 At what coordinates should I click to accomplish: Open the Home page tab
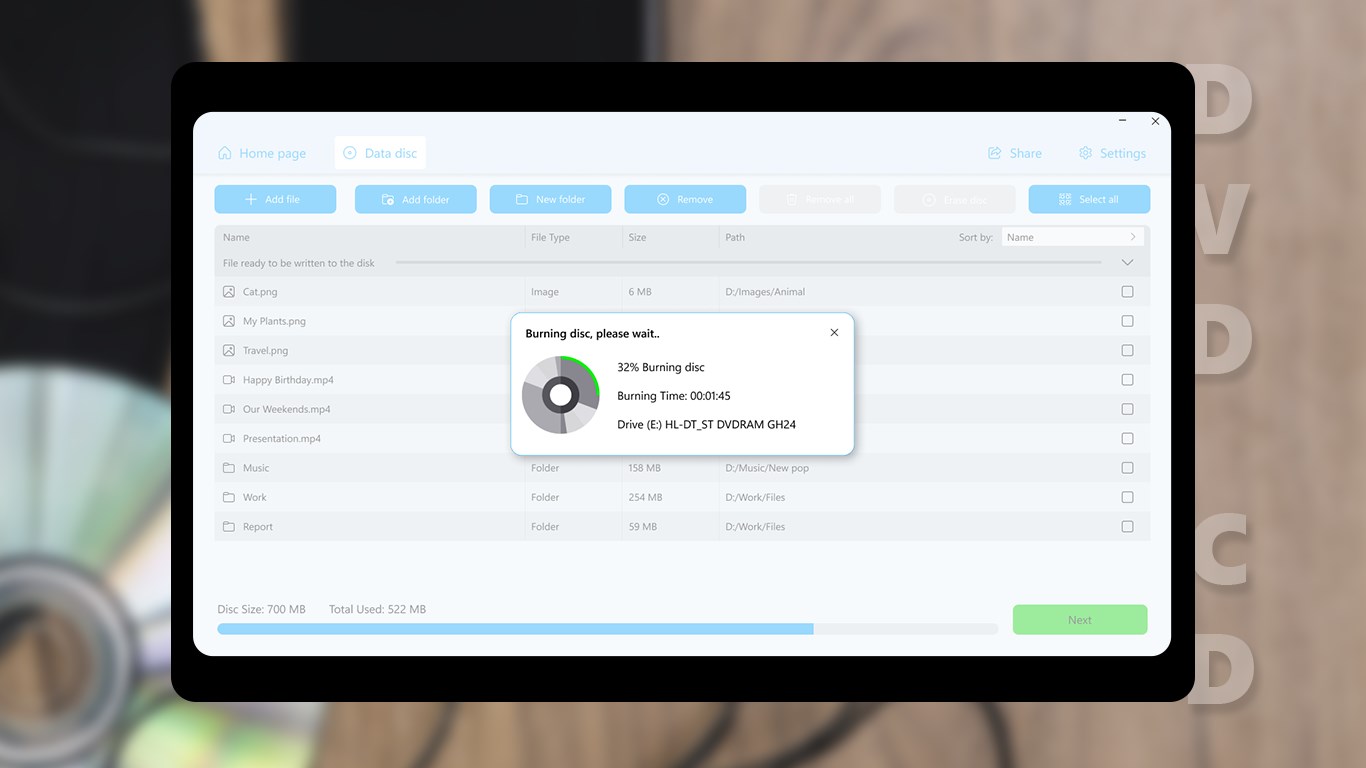click(x=262, y=153)
